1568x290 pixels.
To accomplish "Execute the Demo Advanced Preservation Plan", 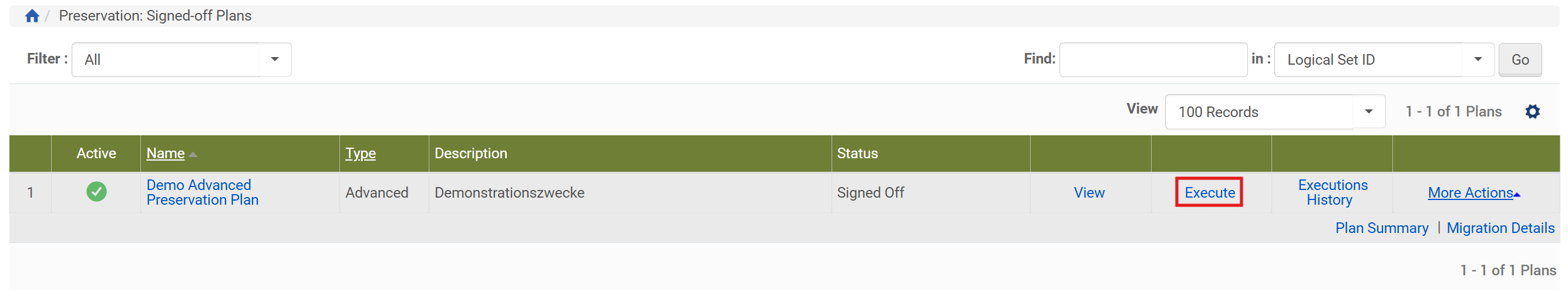I will click(1209, 192).
